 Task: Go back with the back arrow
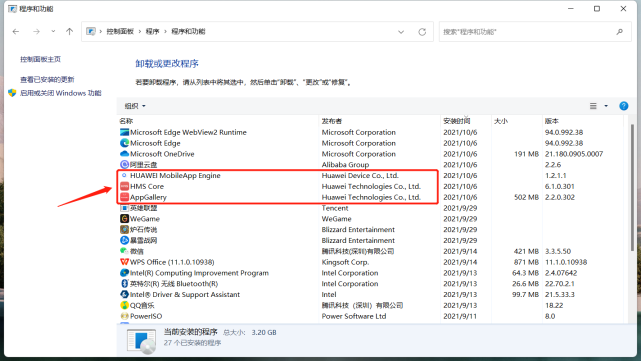coord(16,31)
